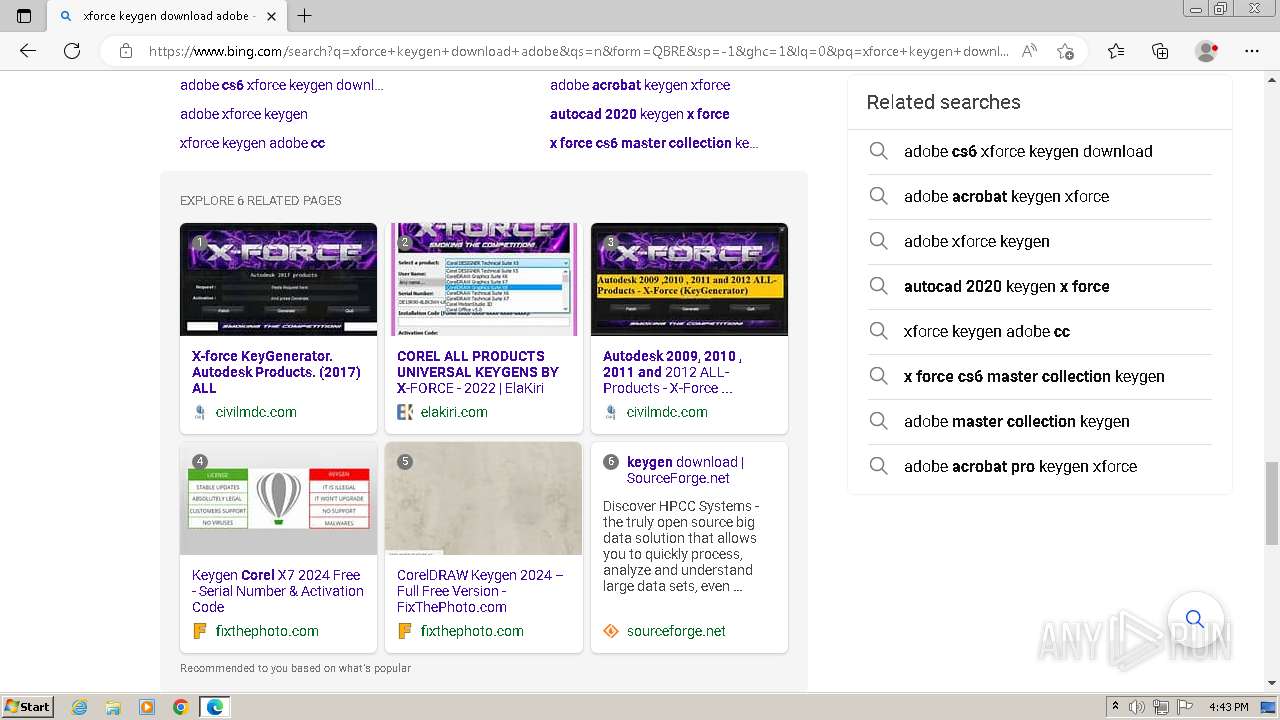Open the Favorites list

click(x=1116, y=51)
